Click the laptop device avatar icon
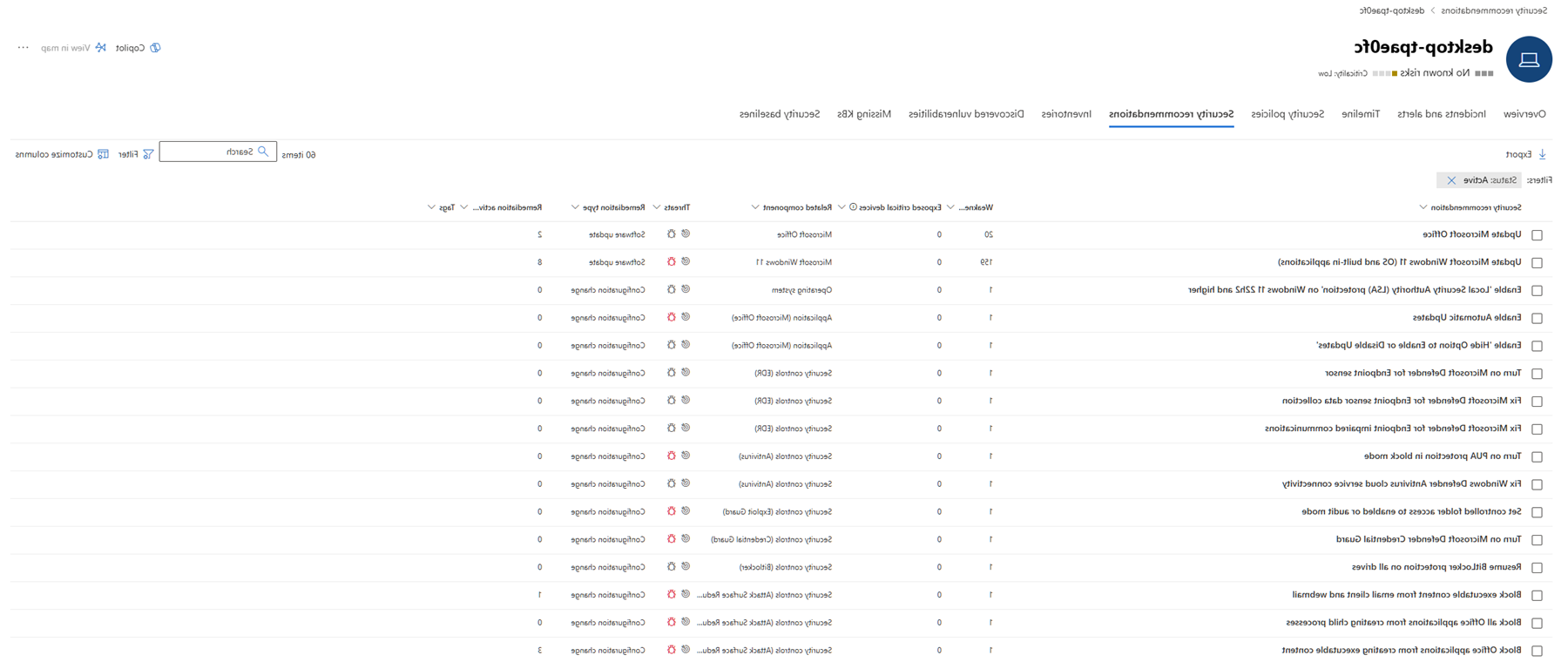Screen dimensions: 1568x662 coord(1529,59)
